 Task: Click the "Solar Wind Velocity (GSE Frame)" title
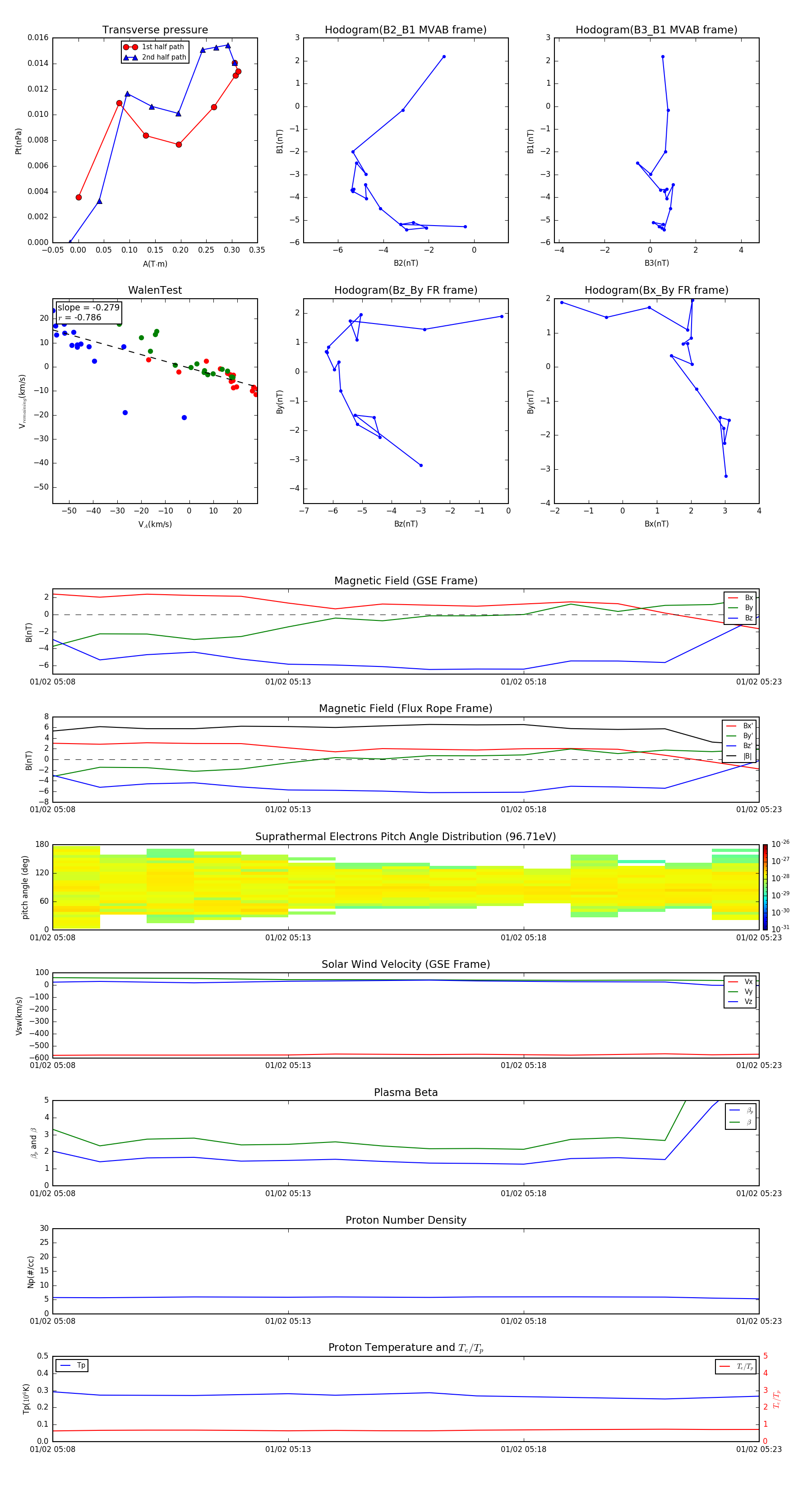405,964
